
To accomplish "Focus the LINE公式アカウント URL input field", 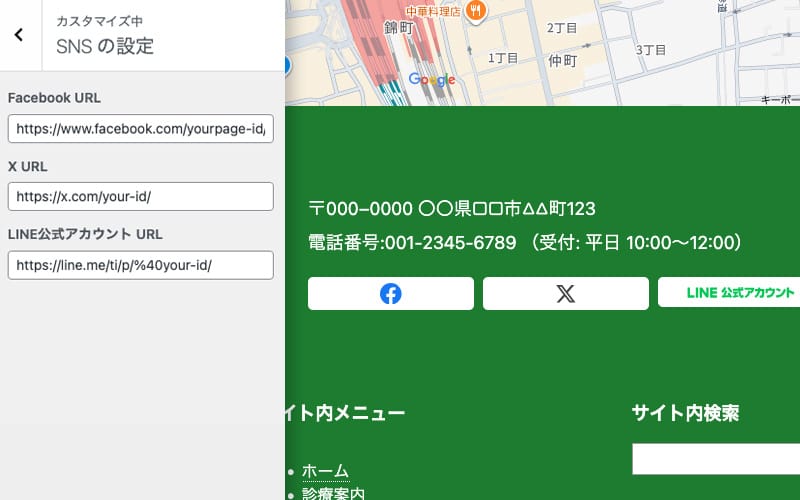I will (140, 265).
